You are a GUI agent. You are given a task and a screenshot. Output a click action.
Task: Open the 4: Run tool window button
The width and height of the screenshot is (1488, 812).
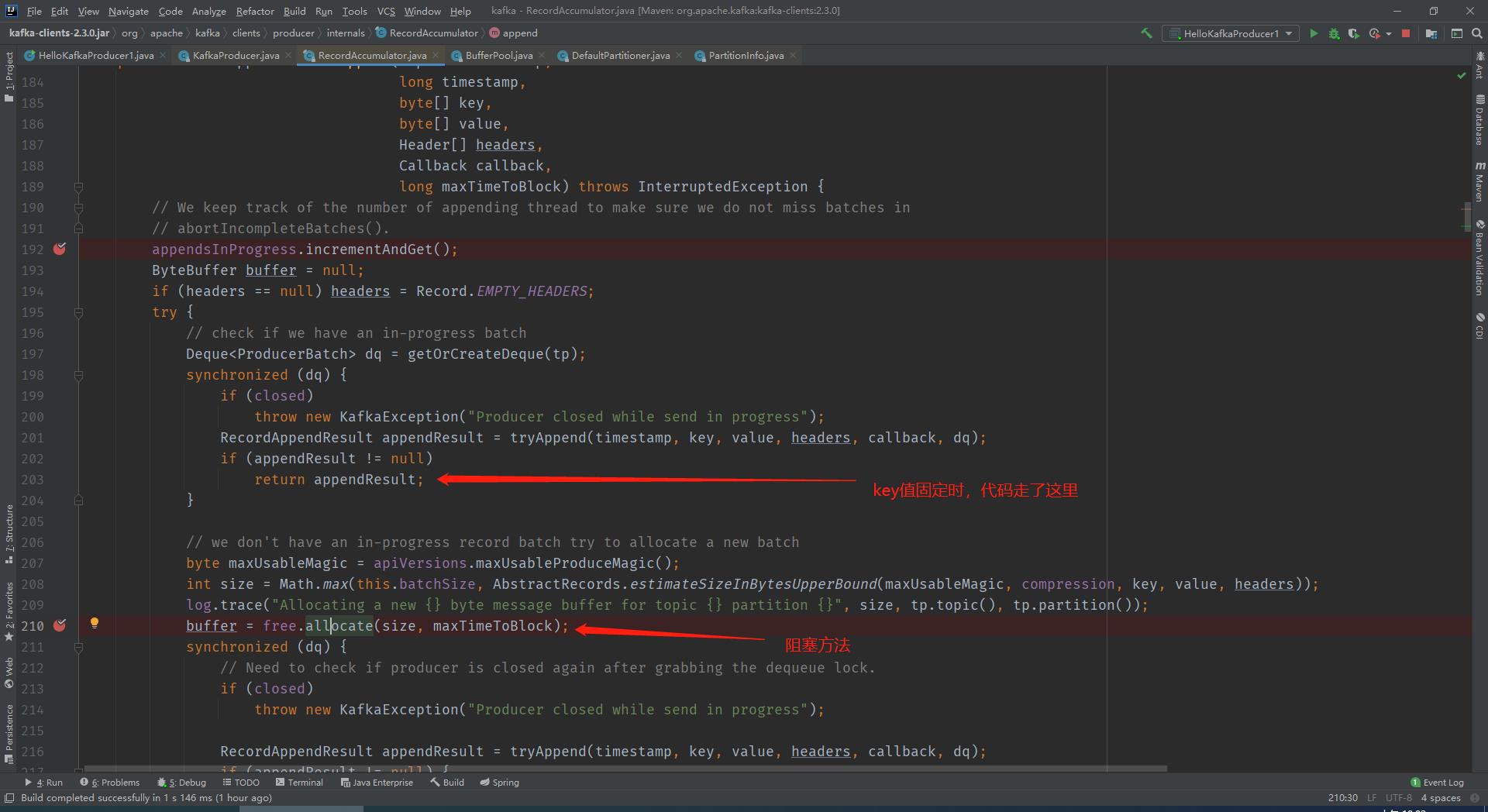point(45,783)
